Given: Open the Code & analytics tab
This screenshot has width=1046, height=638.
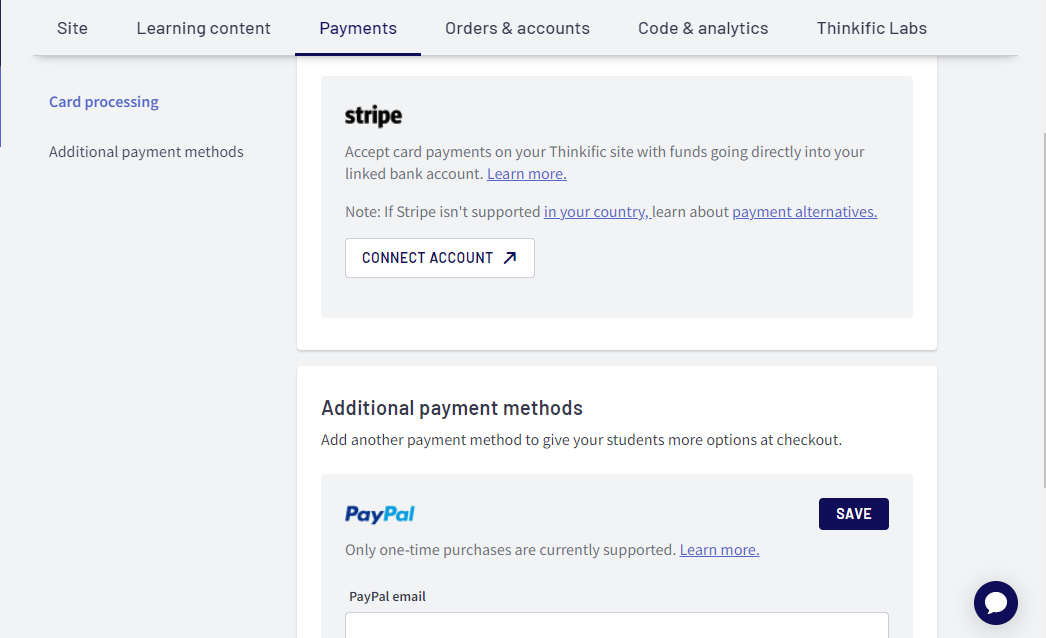Looking at the screenshot, I should pyautogui.click(x=703, y=28).
